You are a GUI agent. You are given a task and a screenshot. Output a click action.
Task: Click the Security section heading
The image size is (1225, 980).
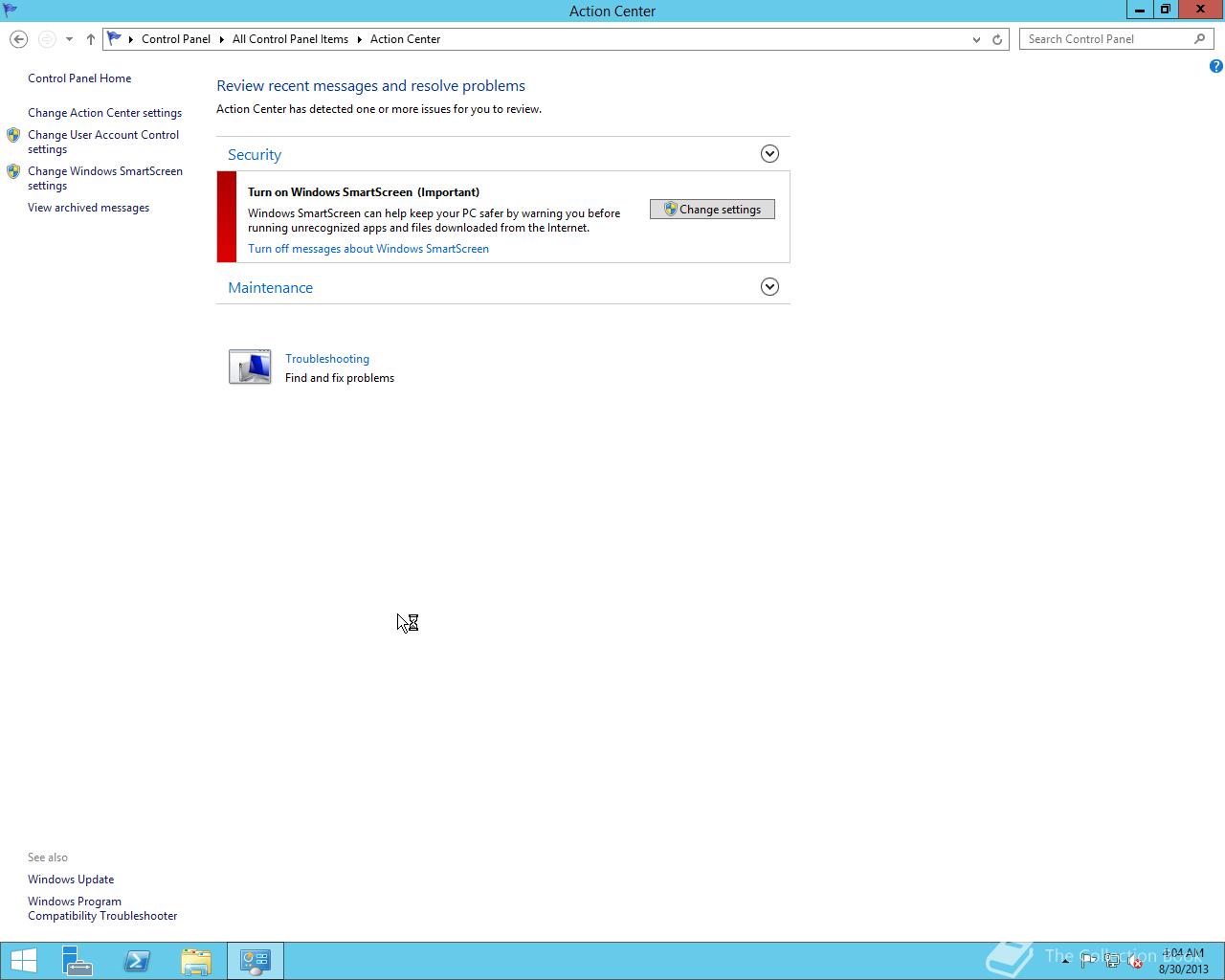[255, 155]
